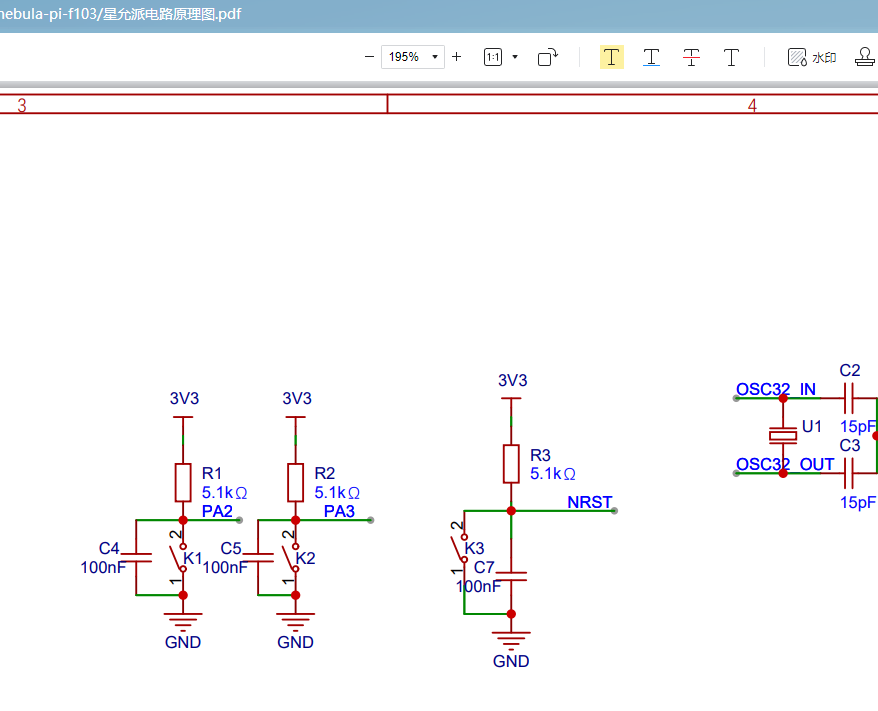
Task: Click the stamp tool icon
Action: 865,57
